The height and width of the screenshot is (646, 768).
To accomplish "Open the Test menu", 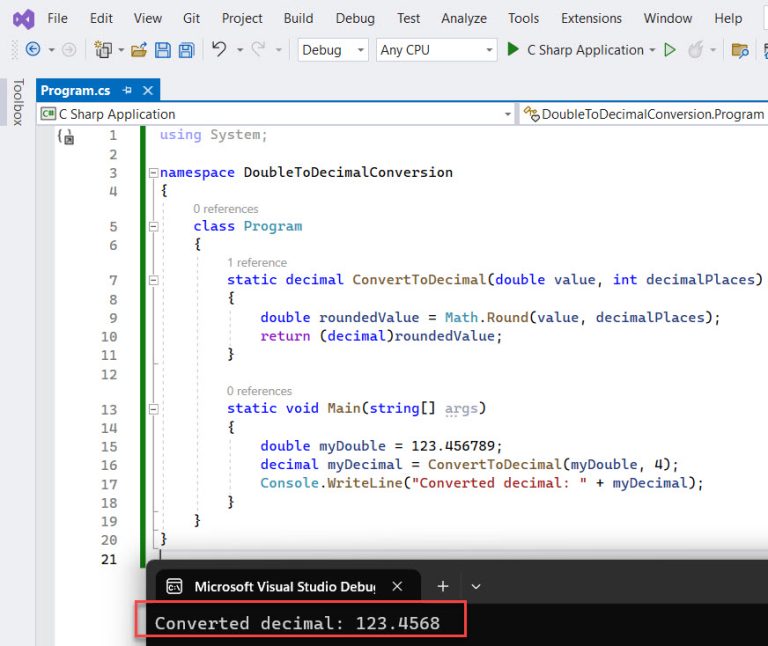I will tap(408, 19).
